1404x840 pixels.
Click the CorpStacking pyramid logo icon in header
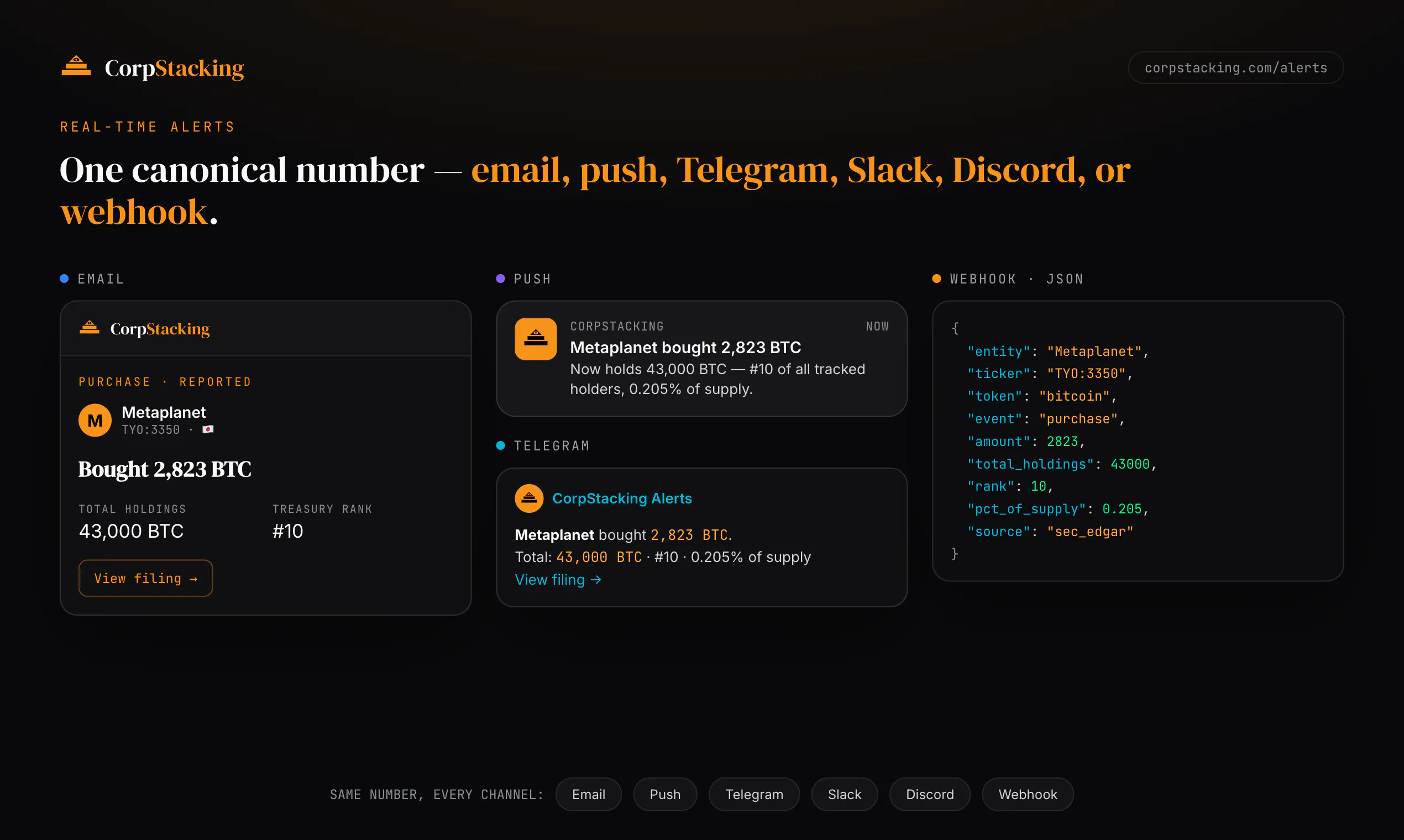76,66
